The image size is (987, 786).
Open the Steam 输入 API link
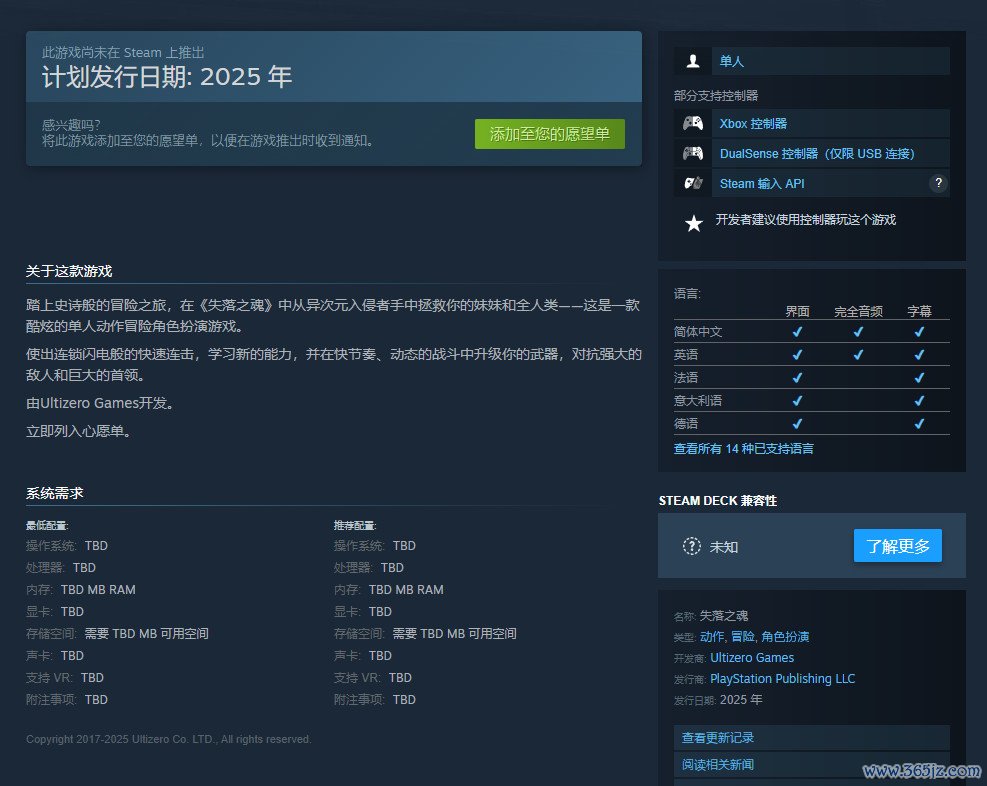tap(762, 184)
